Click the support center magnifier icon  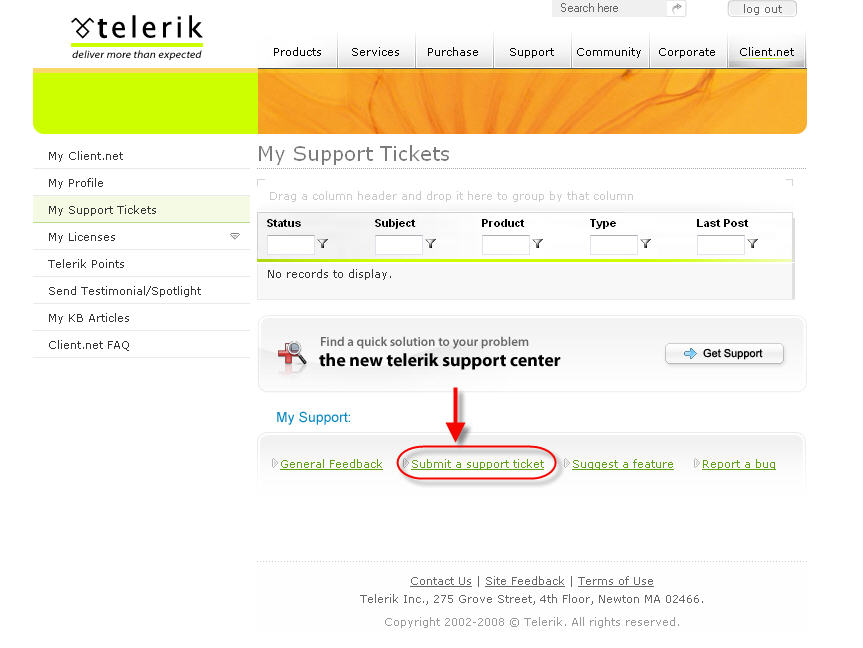click(x=292, y=353)
